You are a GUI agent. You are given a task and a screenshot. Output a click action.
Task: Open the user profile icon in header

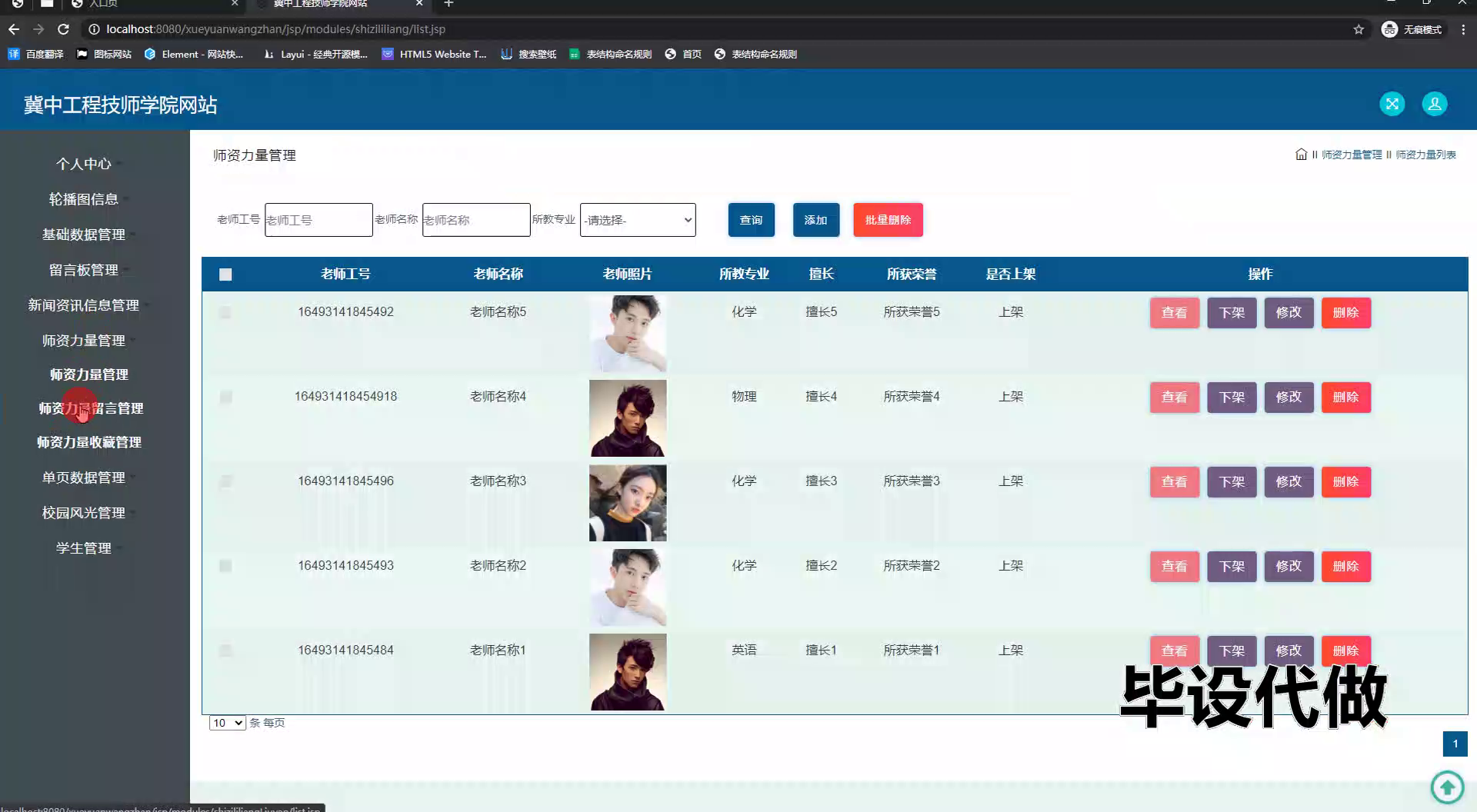1435,104
